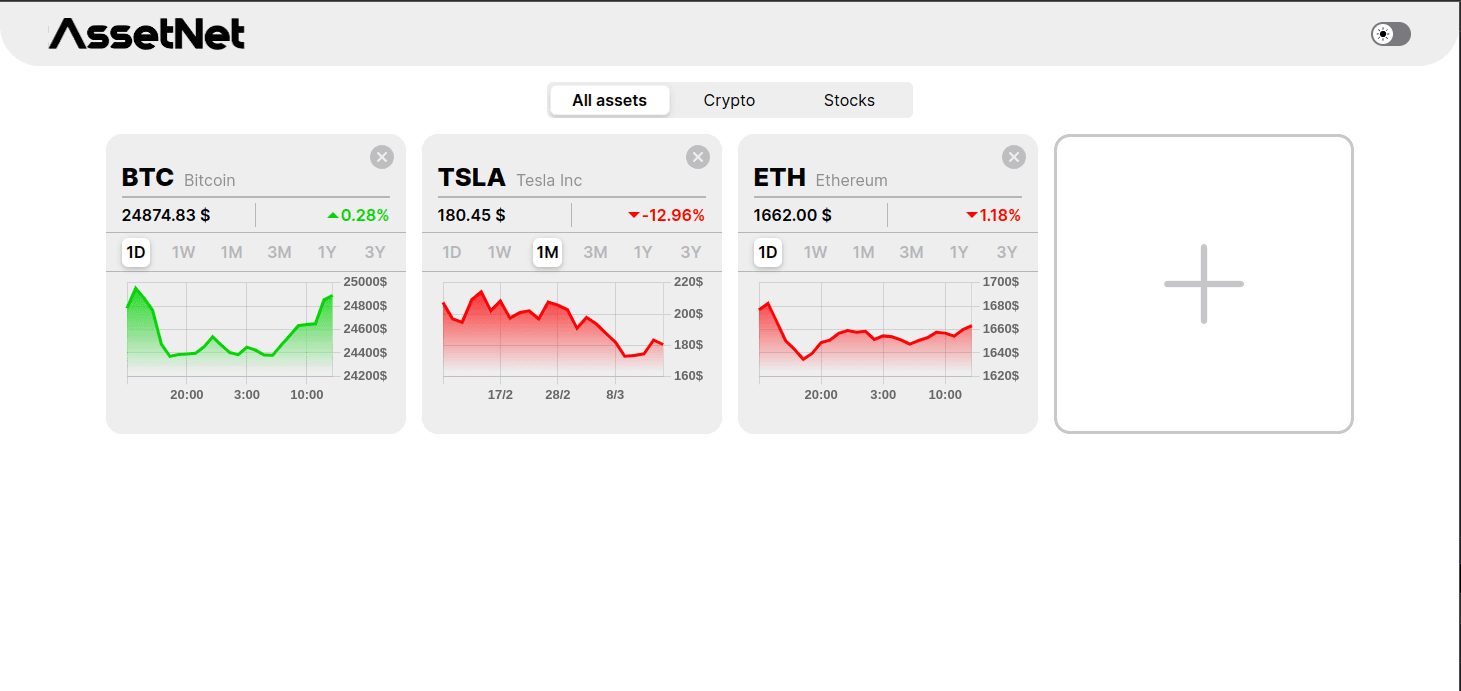
Task: Switch to the Crypto tab
Action: coord(729,100)
